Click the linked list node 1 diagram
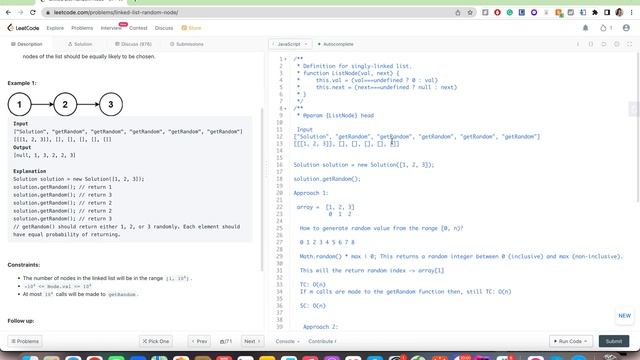640x360 pixels. (x=19, y=104)
